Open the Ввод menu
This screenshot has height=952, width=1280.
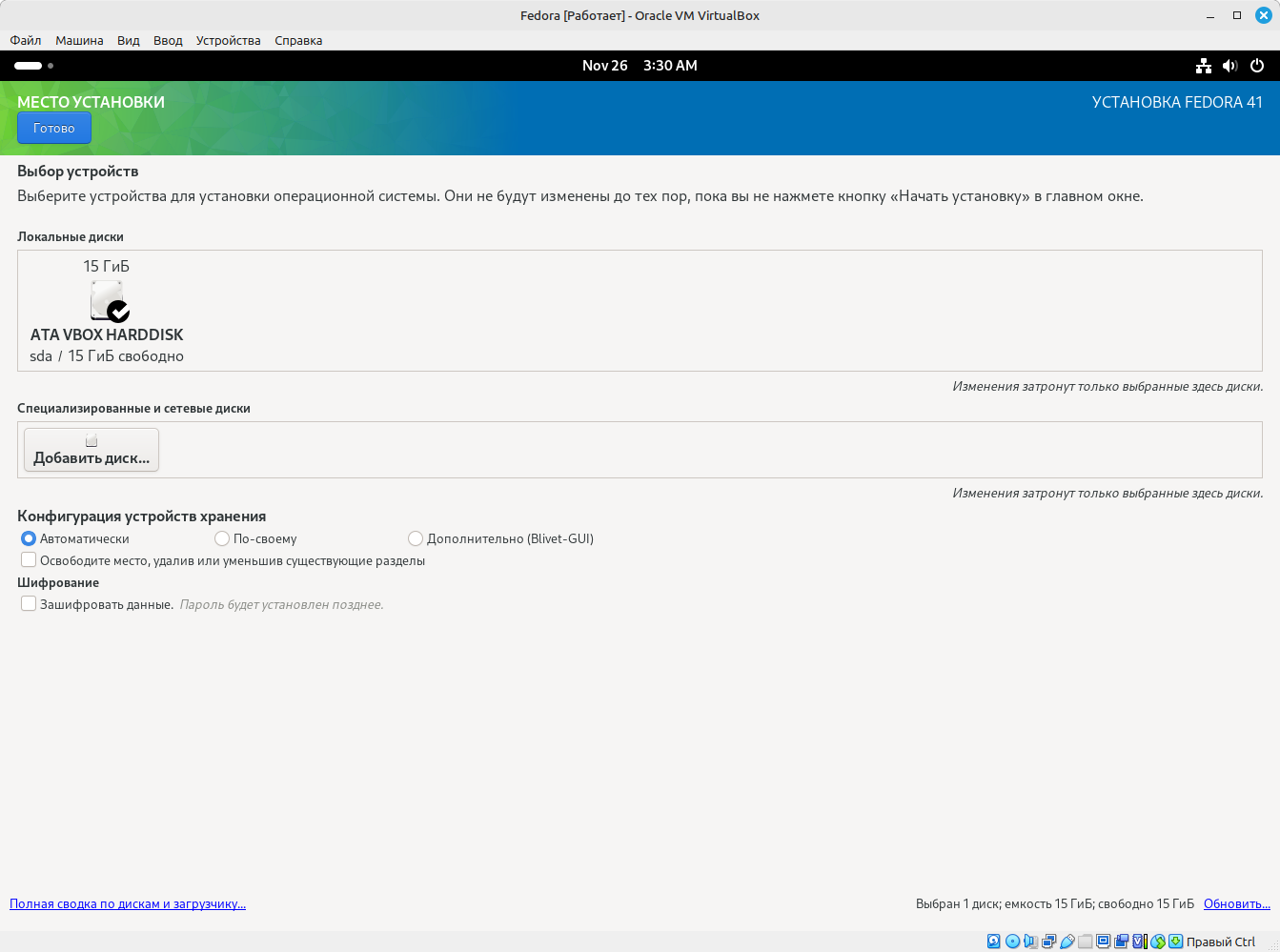[x=168, y=40]
